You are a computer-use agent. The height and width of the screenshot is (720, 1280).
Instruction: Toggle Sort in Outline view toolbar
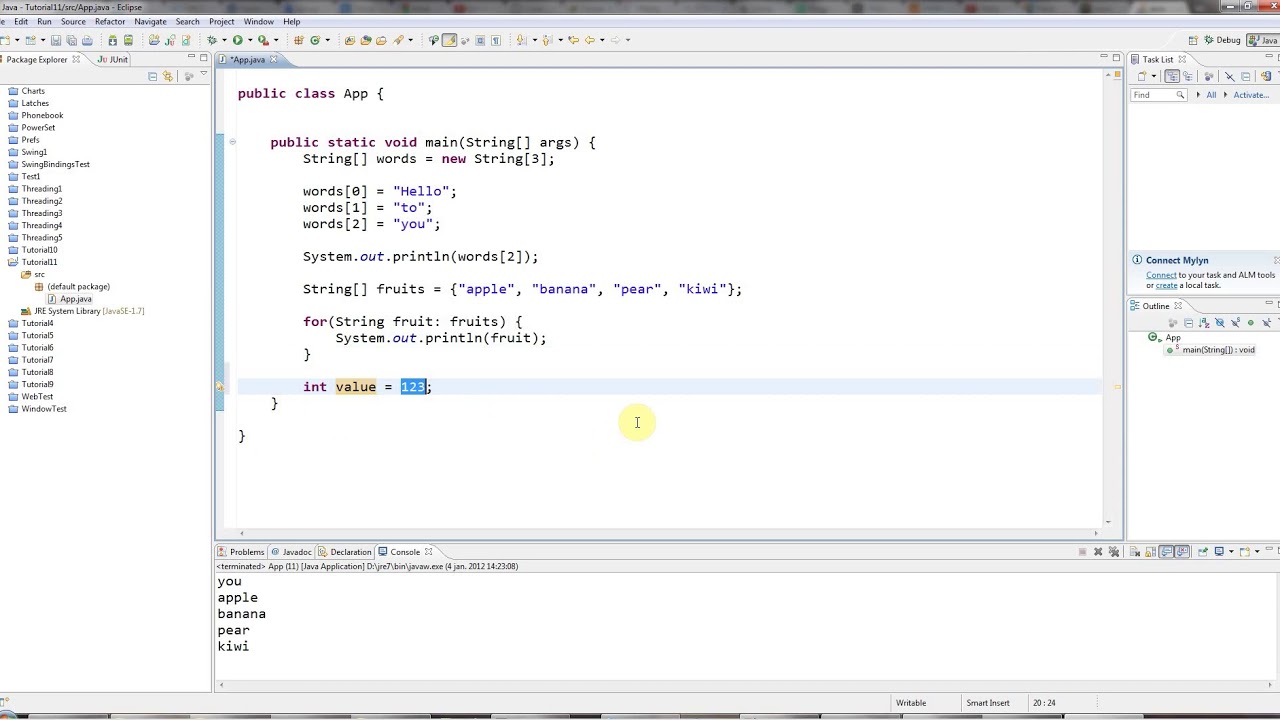point(1204,323)
